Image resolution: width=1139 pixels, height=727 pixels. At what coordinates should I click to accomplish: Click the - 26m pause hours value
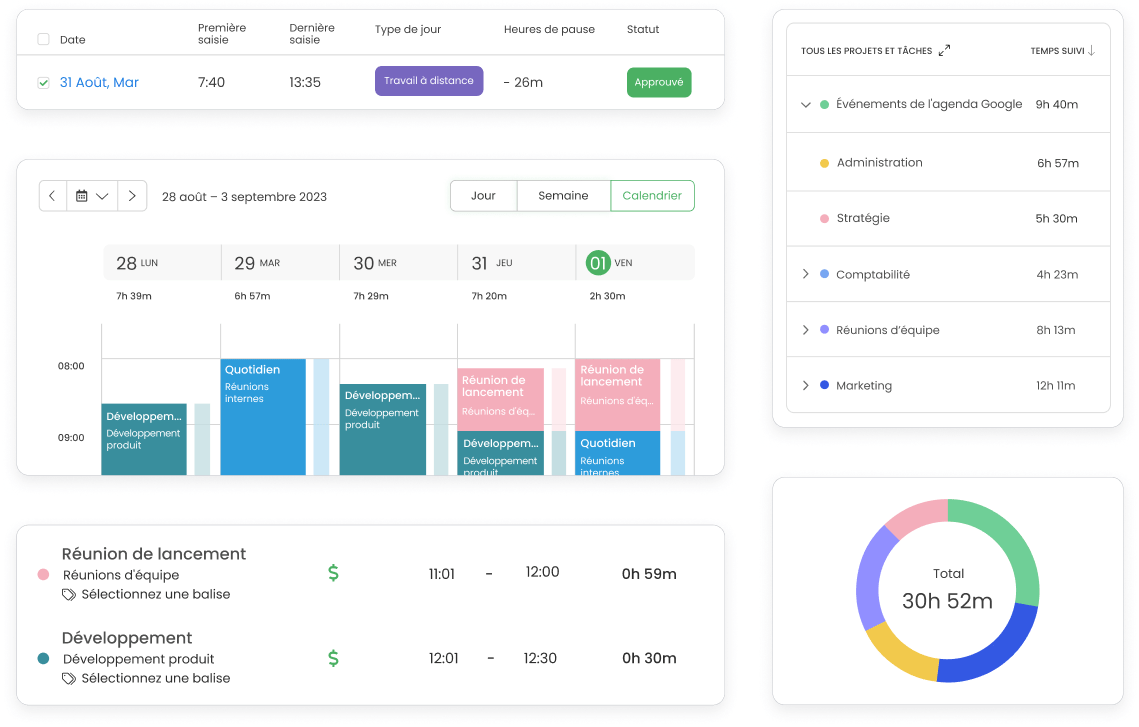pyautogui.click(x=523, y=83)
